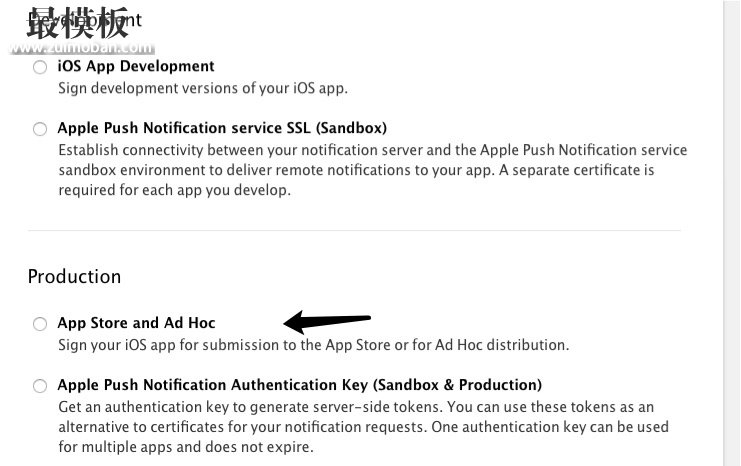Click the vertical scrollbar on the right edge
The image size is (741, 466).
(732, 233)
